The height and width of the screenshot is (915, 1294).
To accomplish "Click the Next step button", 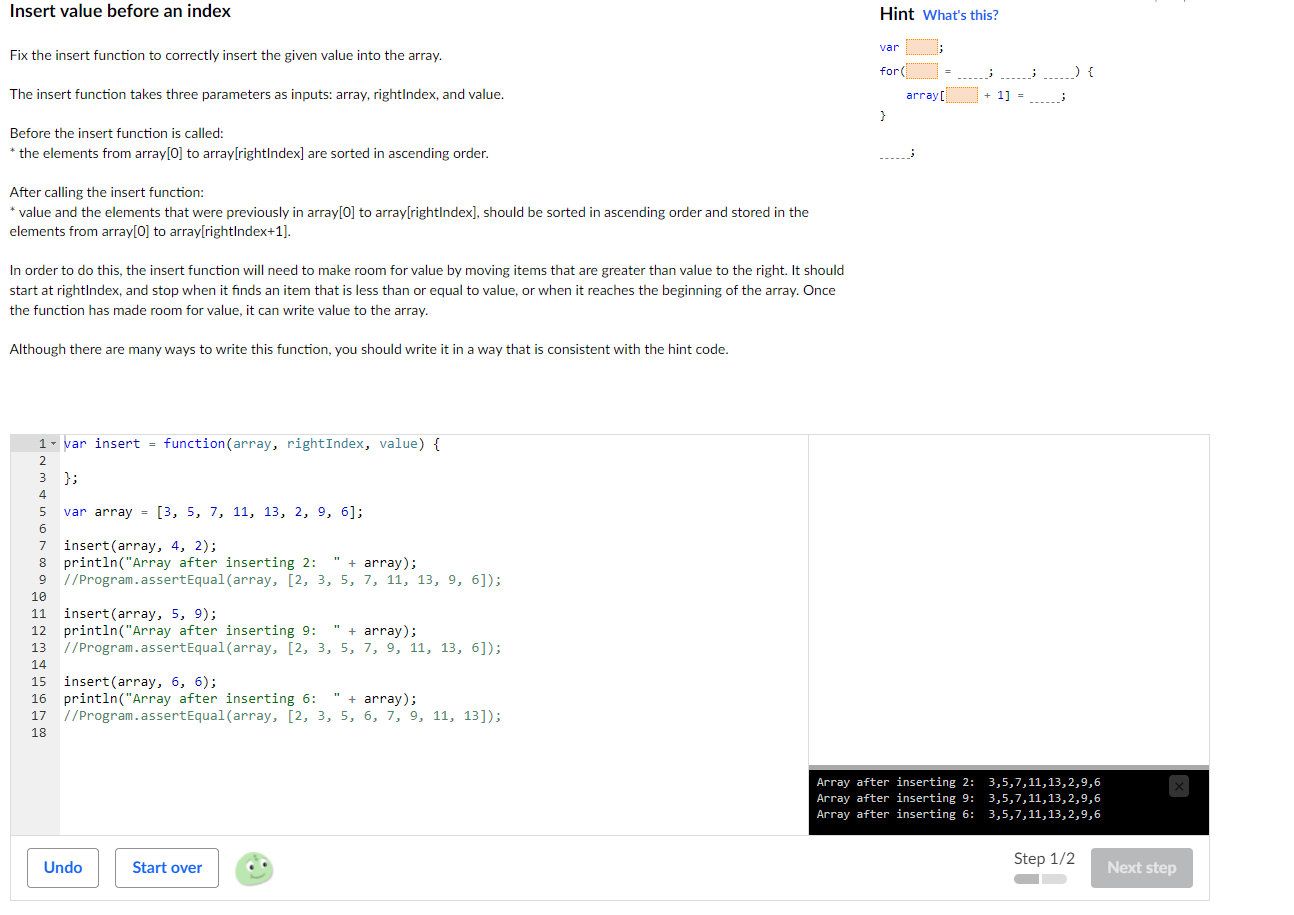I will pos(1141,867).
